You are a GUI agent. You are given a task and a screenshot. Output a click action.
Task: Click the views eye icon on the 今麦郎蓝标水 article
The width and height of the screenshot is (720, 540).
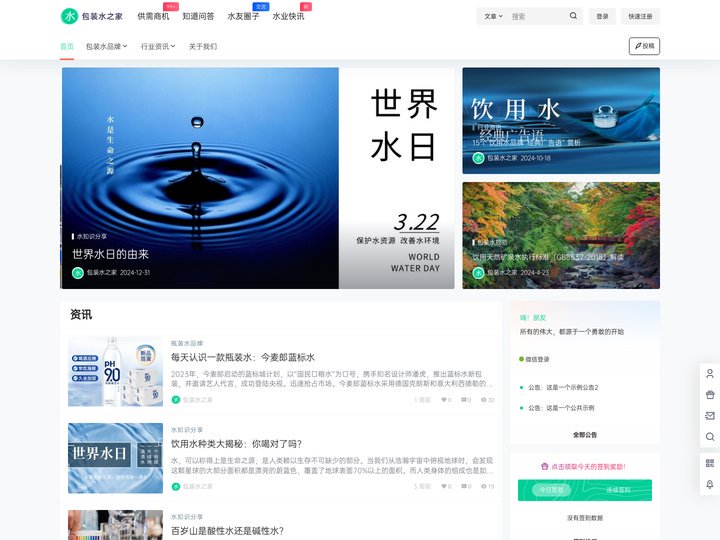pos(484,400)
